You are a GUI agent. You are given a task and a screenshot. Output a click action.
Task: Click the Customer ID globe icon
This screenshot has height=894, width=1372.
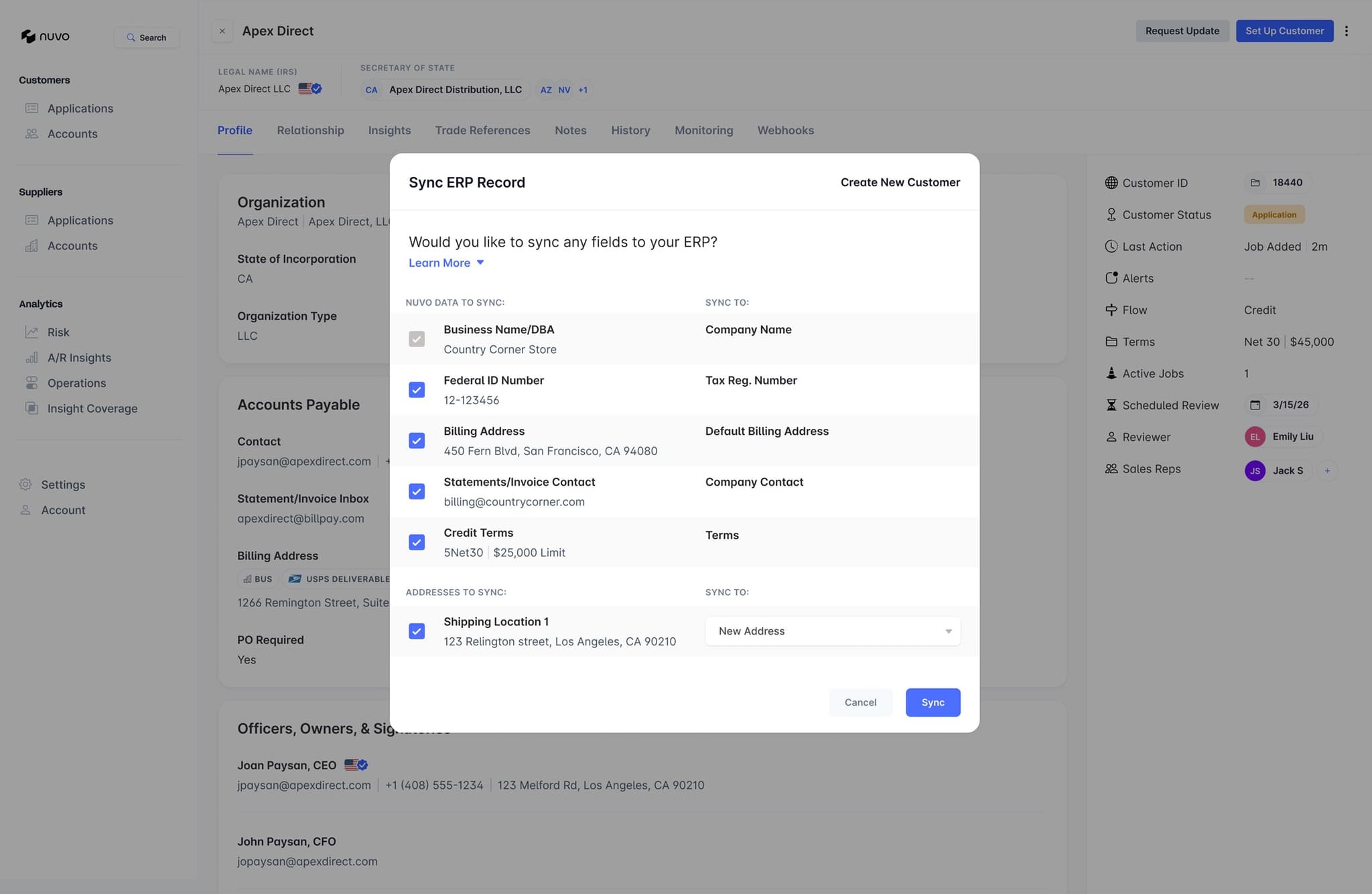[1111, 182]
